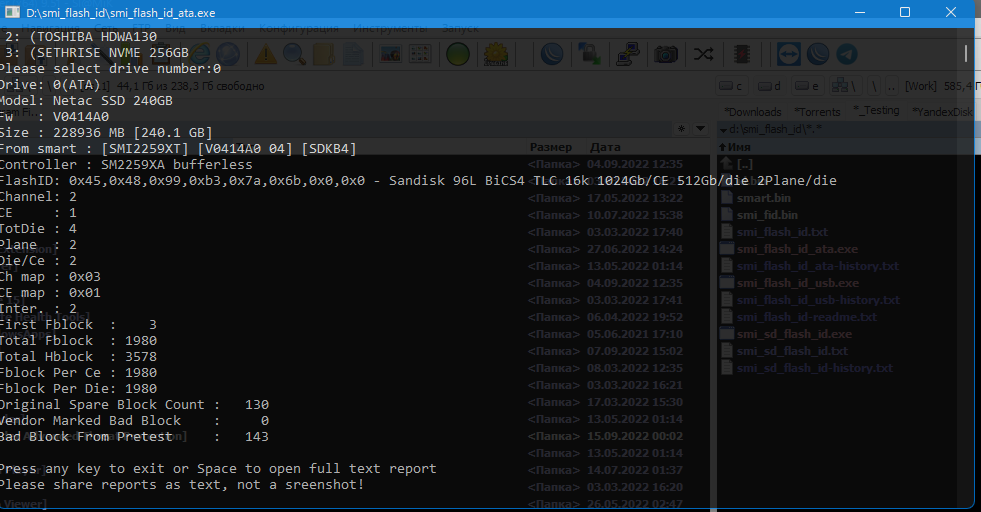This screenshot has width=981, height=512.
Task: Go to root directory backslash button
Action: point(873,86)
